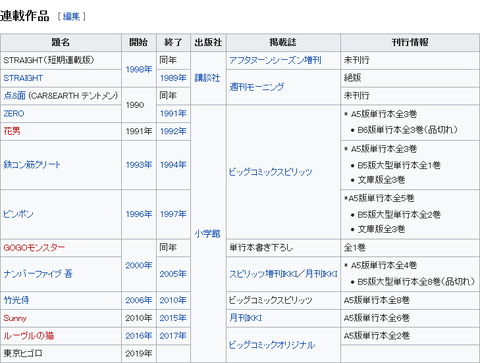Open the 2016年 year link

(139, 336)
